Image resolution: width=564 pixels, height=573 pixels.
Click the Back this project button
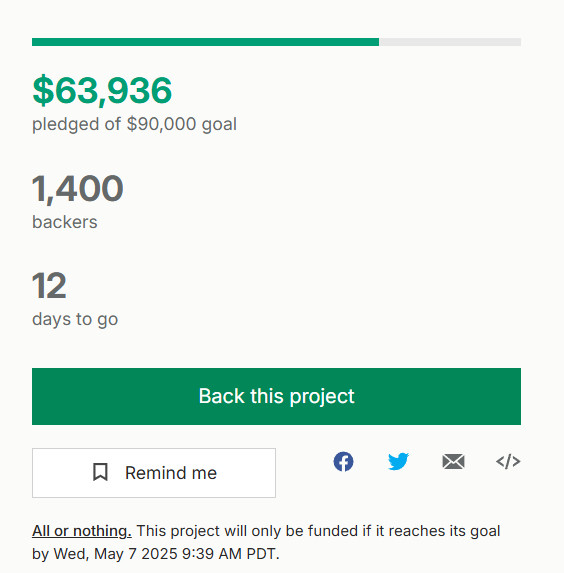click(x=276, y=396)
